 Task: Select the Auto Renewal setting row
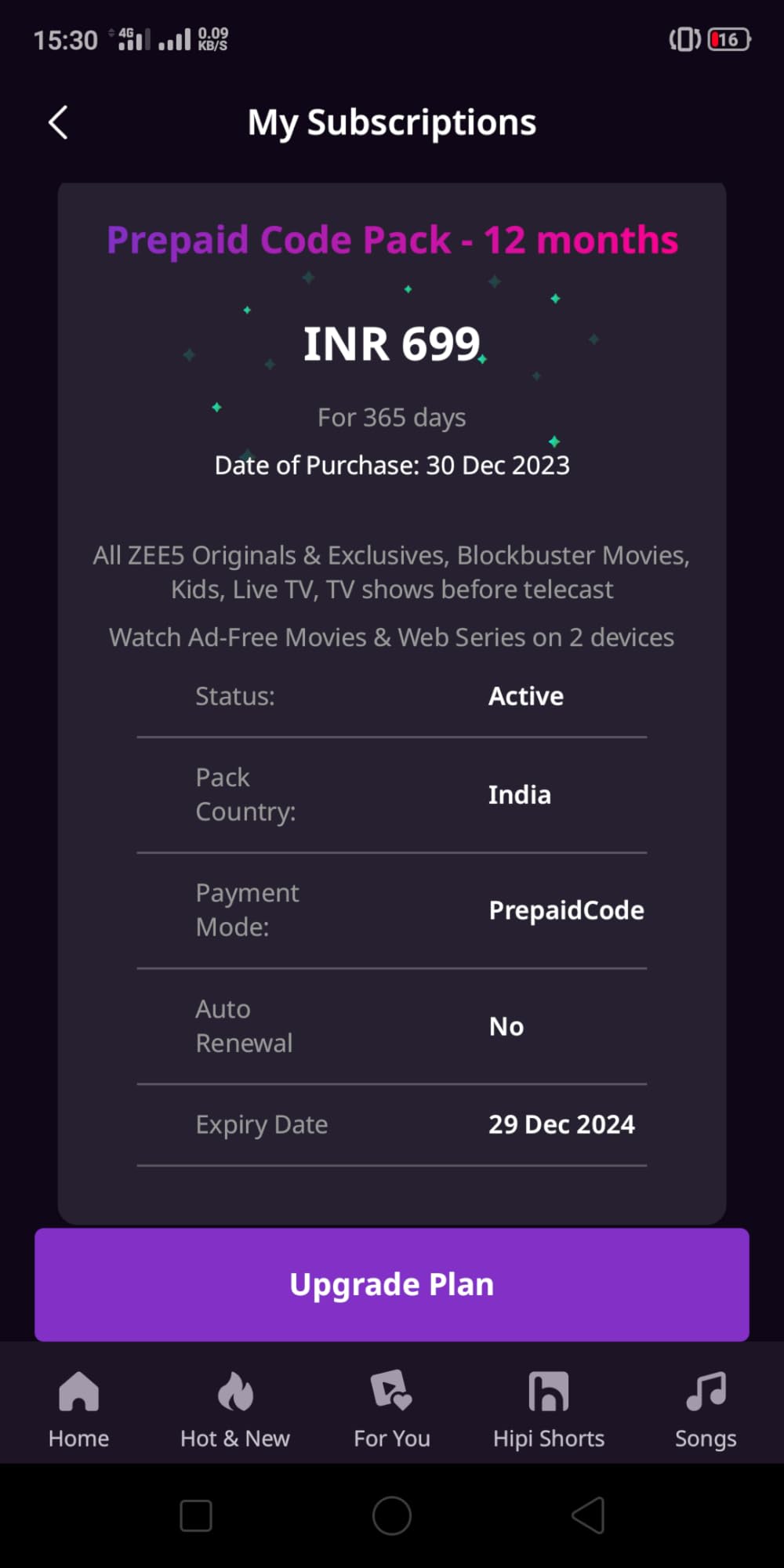[392, 1025]
